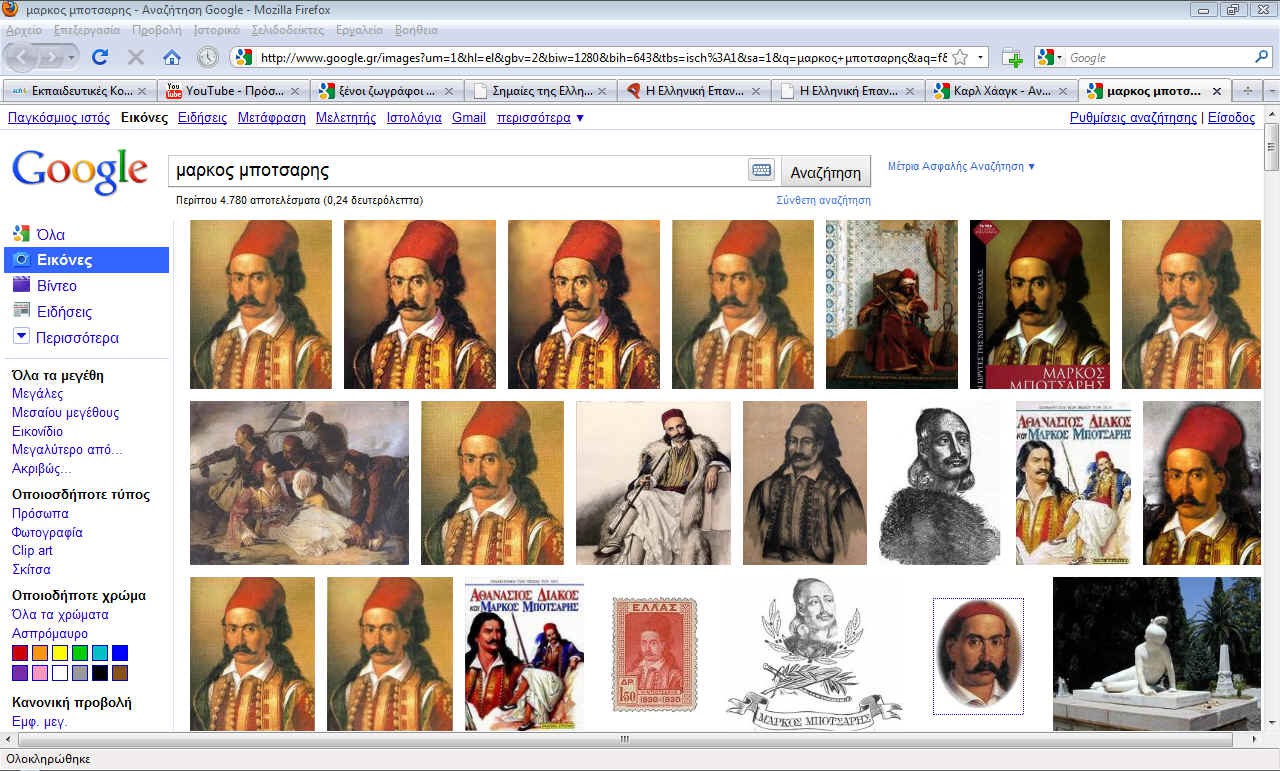The height and width of the screenshot is (771, 1280).
Task: Select the Ασπρόμαυρο color filter
Action: pyautogui.click(x=49, y=633)
